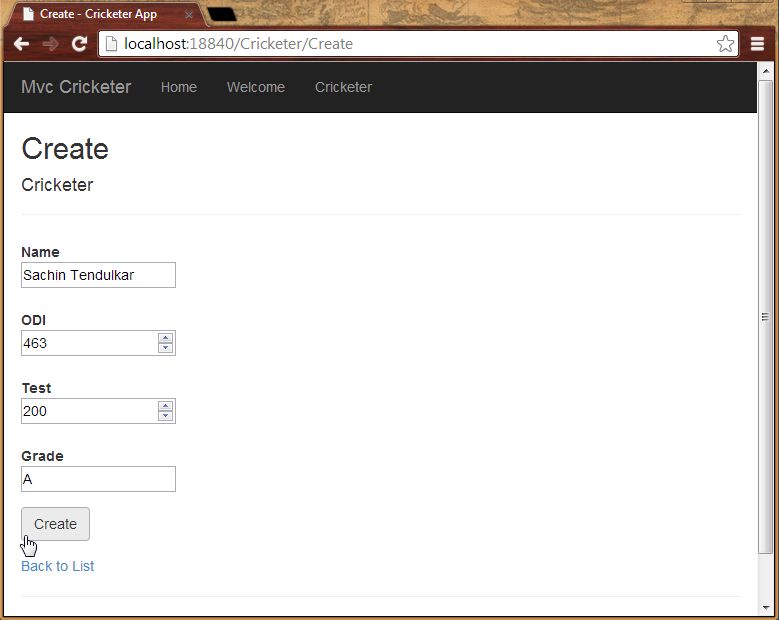The width and height of the screenshot is (779, 620).
Task: Decrease the ODI value with down spinner
Action: coord(165,348)
